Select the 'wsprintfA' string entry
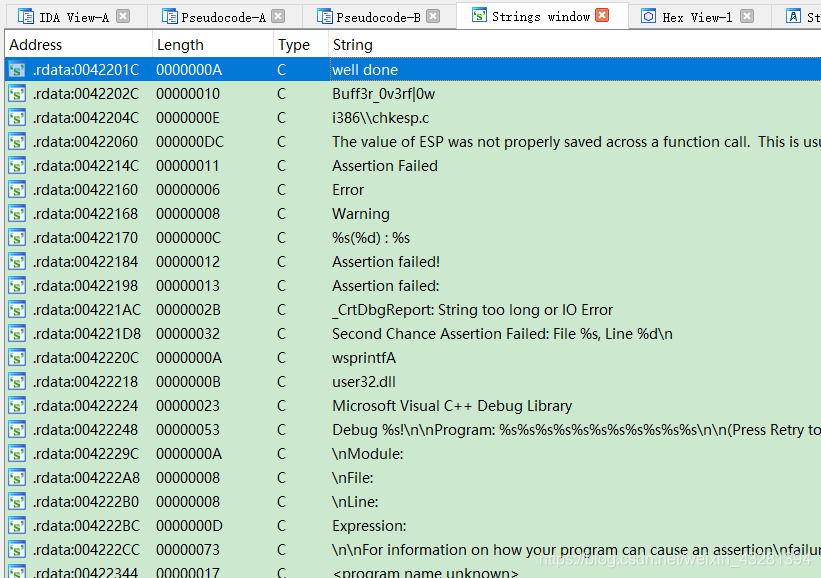This screenshot has width=821, height=578. pos(364,358)
